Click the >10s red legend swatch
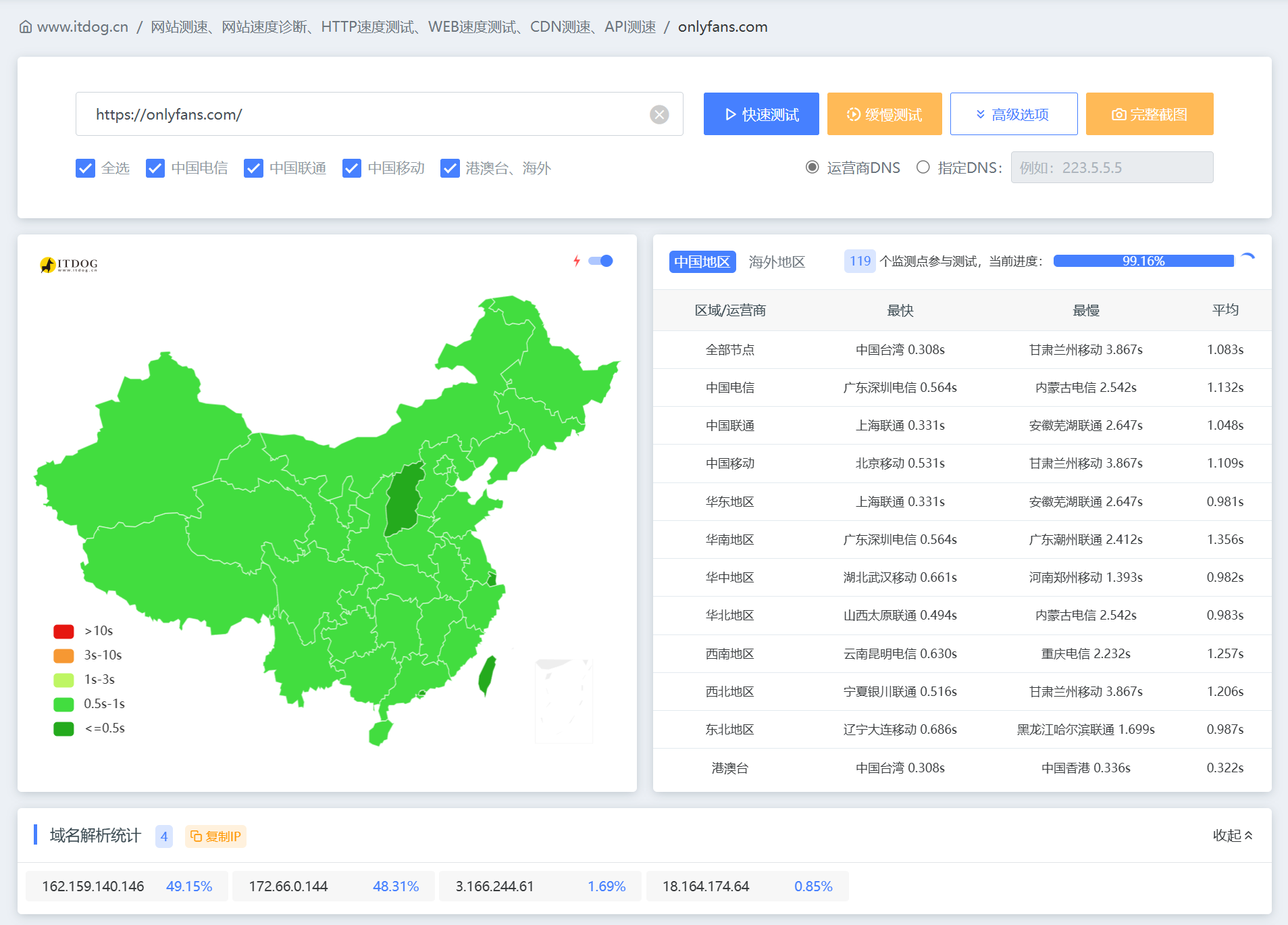Viewport: 1288px width, 925px height. click(63, 631)
